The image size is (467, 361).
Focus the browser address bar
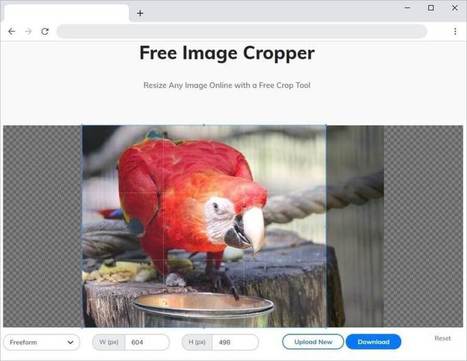click(242, 31)
